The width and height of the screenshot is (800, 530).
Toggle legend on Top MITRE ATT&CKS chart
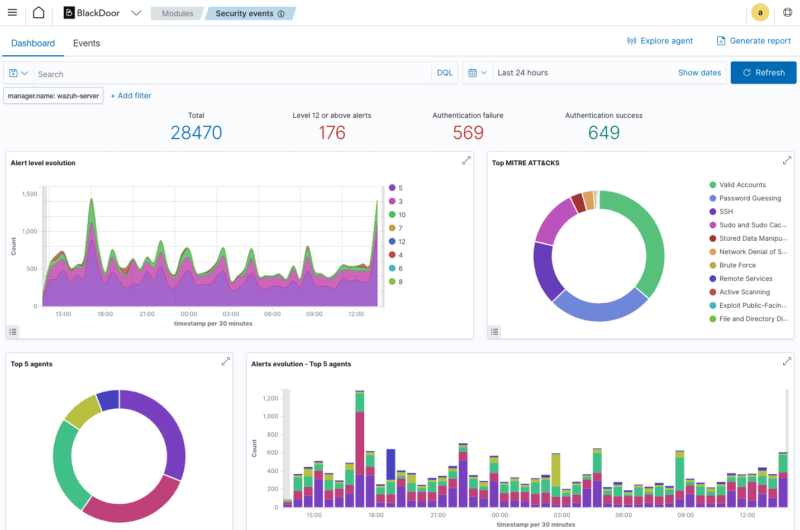point(494,331)
